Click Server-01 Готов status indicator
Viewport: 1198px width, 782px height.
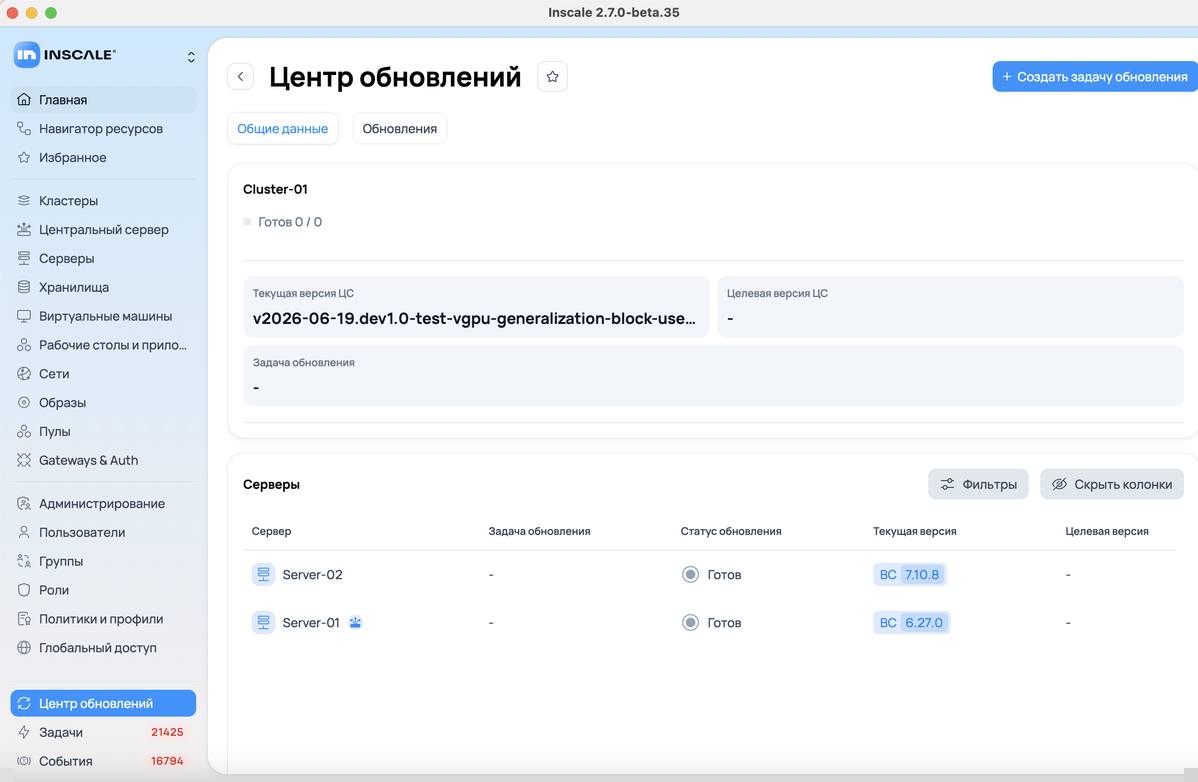(711, 622)
